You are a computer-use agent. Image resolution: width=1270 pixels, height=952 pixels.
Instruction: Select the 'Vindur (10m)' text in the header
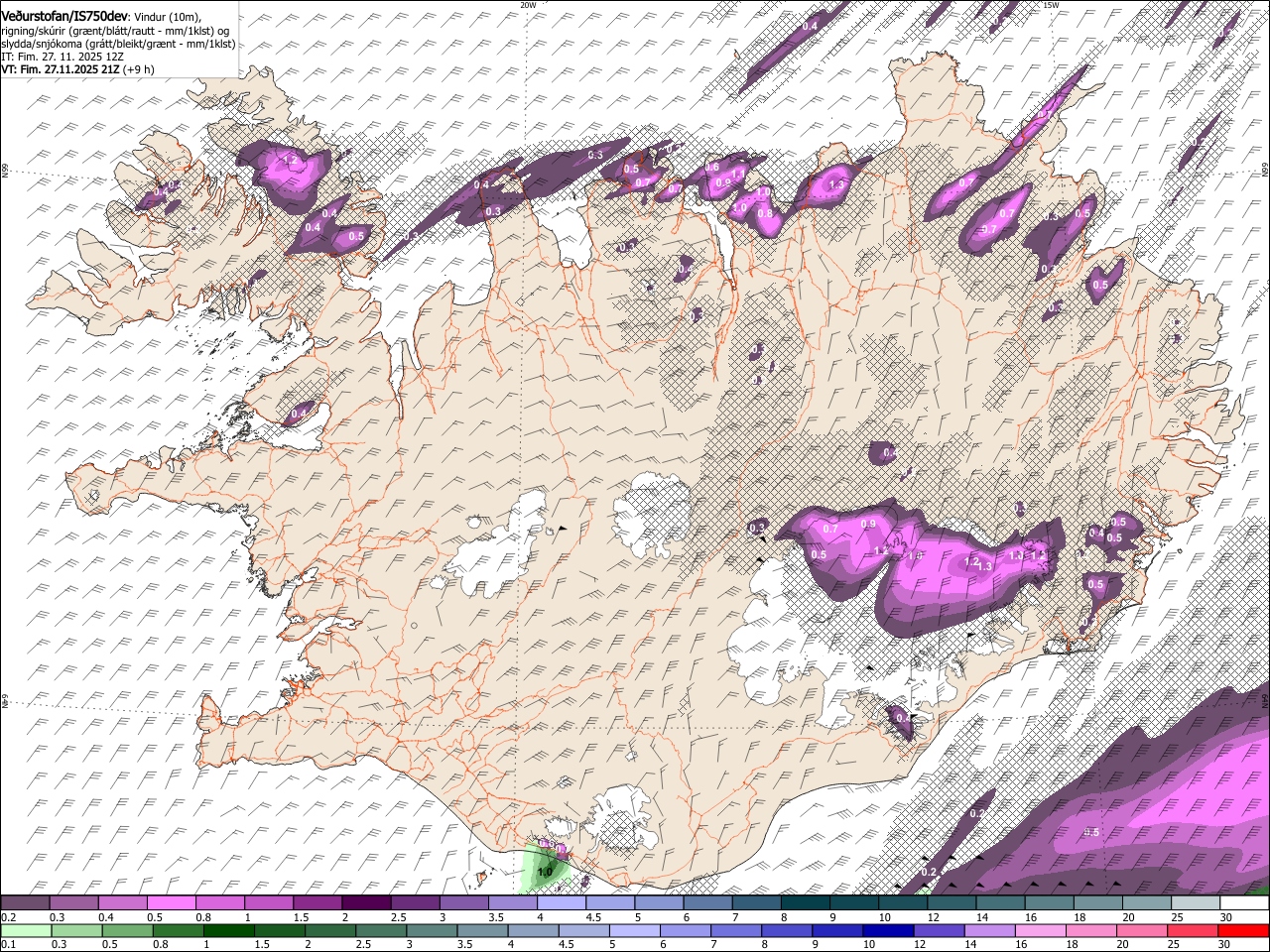click(x=167, y=18)
